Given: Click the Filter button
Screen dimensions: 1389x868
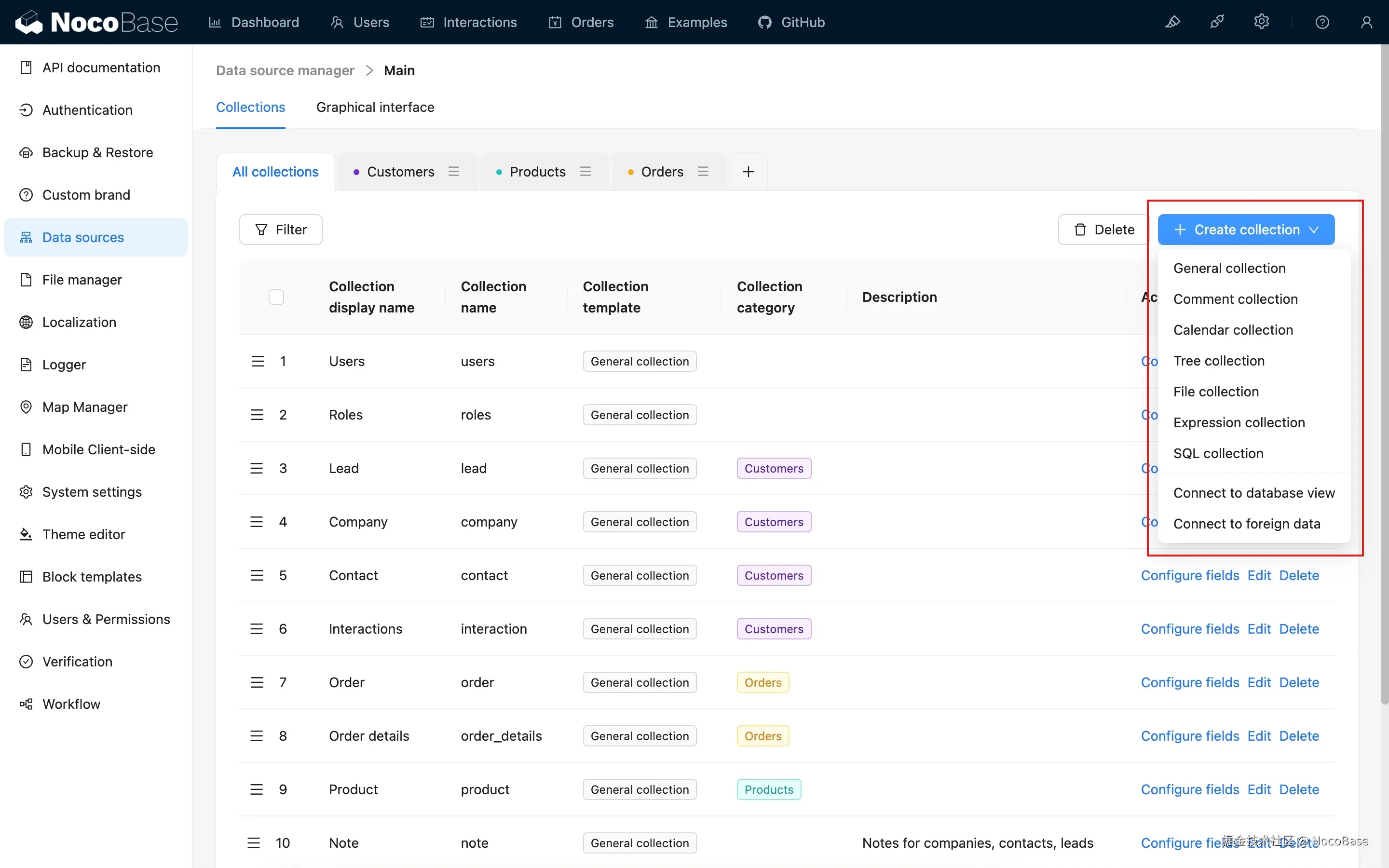Looking at the screenshot, I should (281, 230).
